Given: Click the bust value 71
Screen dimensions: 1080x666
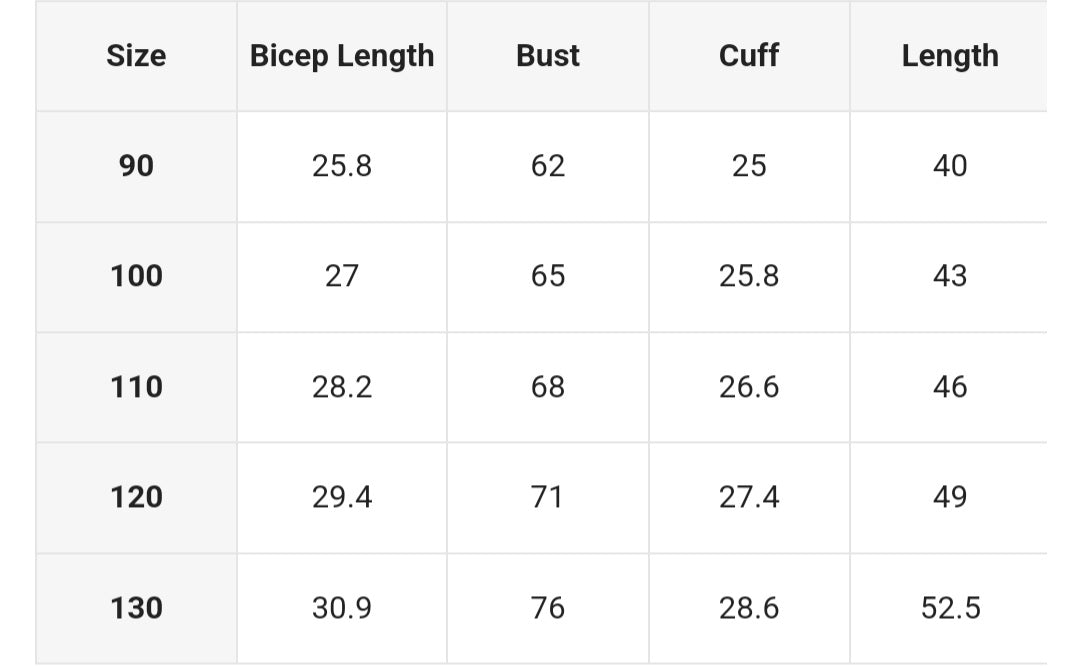Looking at the screenshot, I should point(548,497).
